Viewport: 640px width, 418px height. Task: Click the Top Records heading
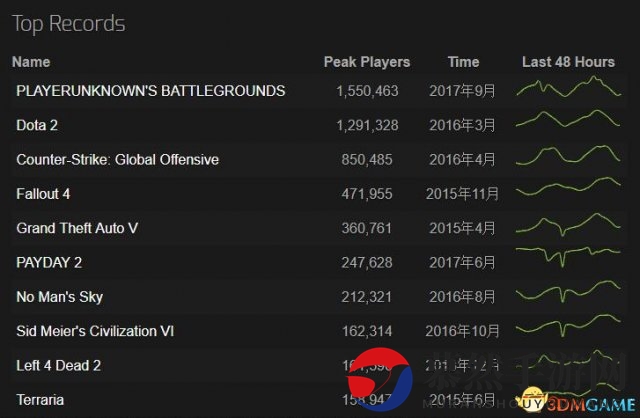click(x=68, y=22)
